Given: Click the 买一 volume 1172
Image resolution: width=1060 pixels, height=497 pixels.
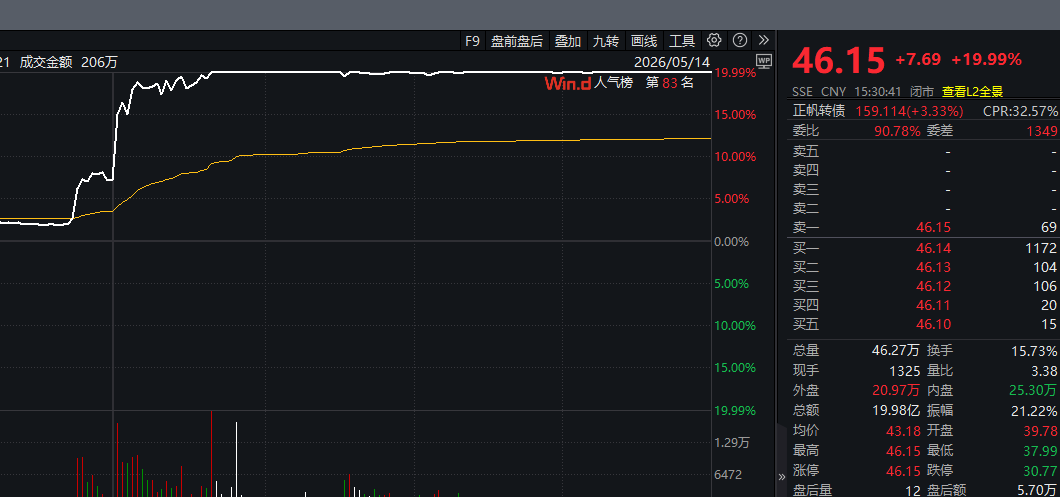Looking at the screenshot, I should [x=1042, y=248].
